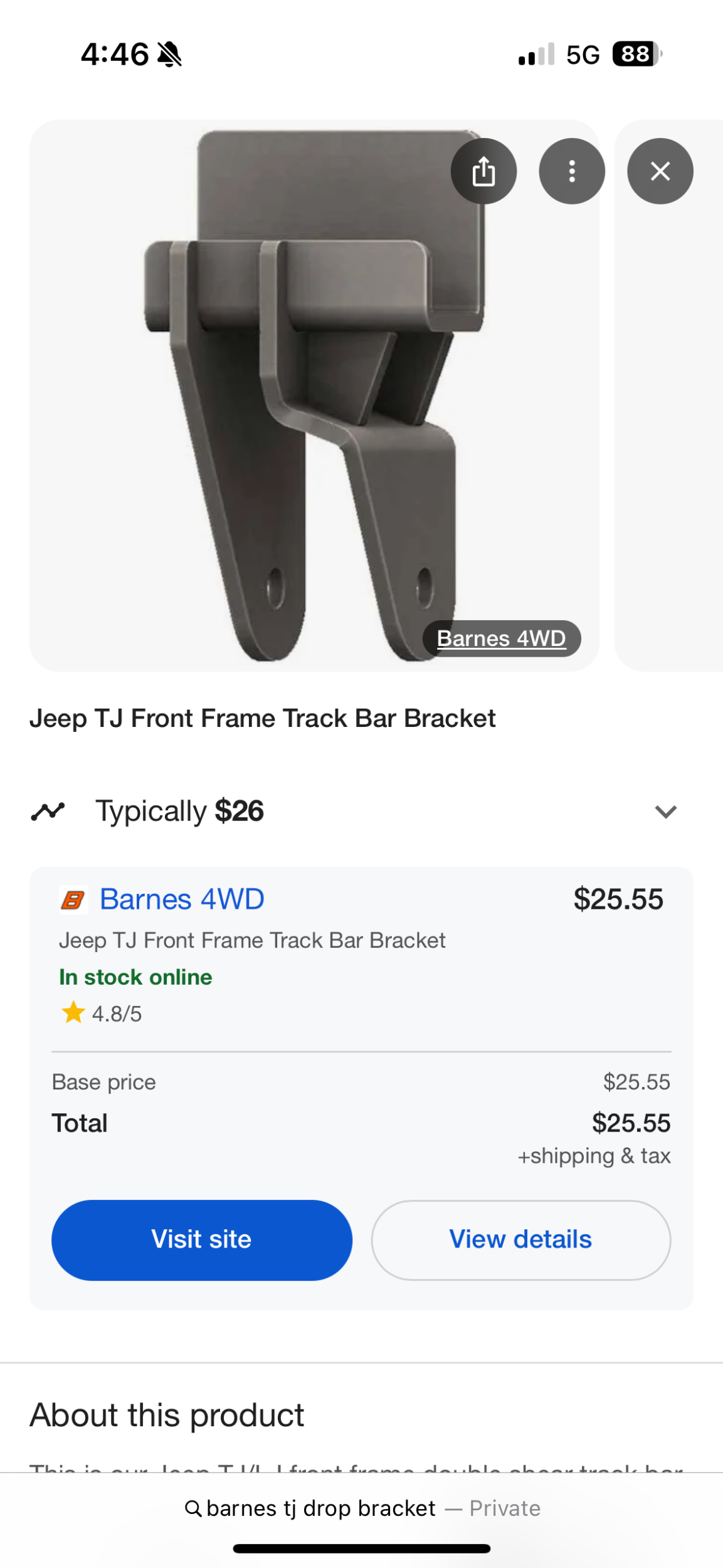Expand the Typically $26 price chevron

click(665, 812)
